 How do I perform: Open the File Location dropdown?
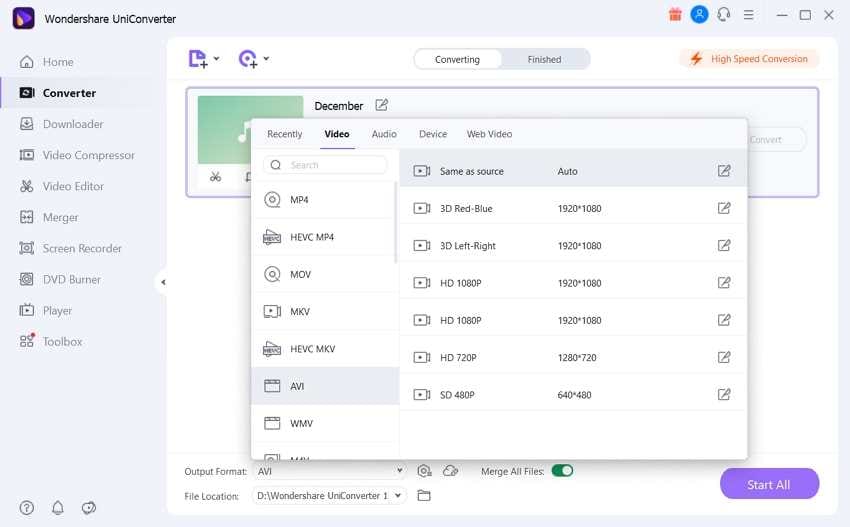pyautogui.click(x=329, y=496)
